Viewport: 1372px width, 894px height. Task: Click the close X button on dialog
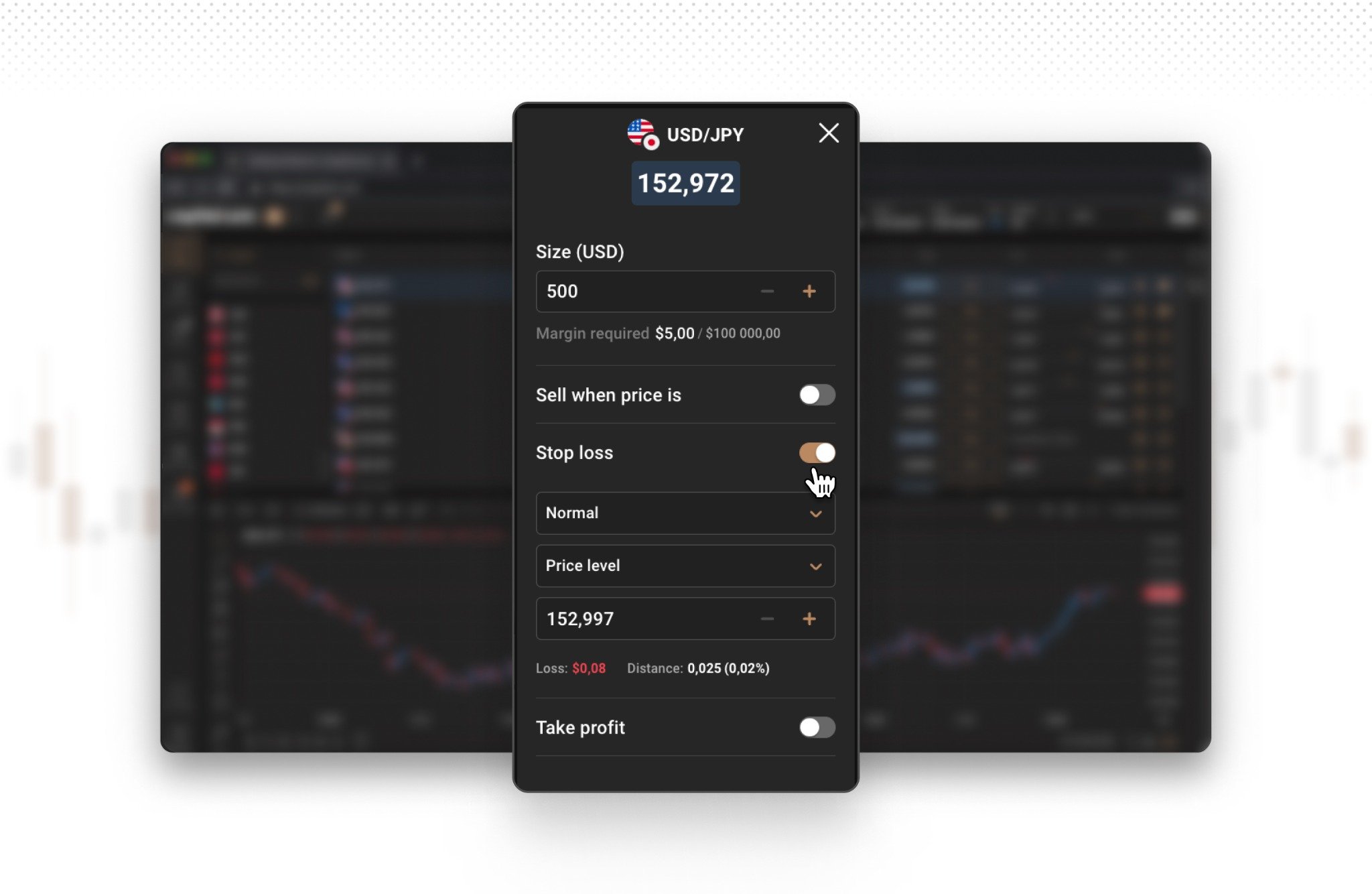(828, 133)
